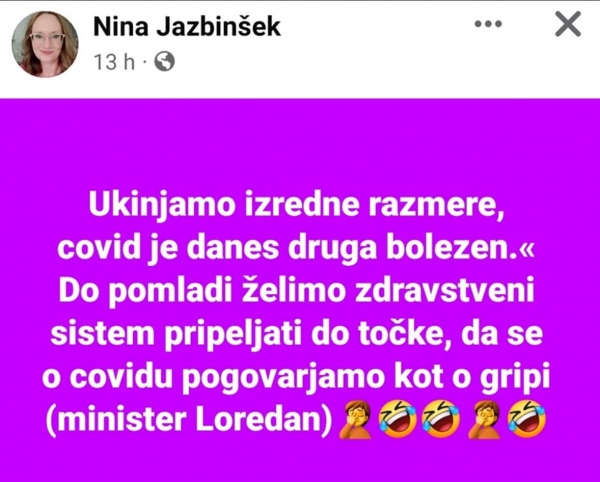The height and width of the screenshot is (482, 600).
Task: Click the last laughing-crying emoji
Action: click(527, 419)
